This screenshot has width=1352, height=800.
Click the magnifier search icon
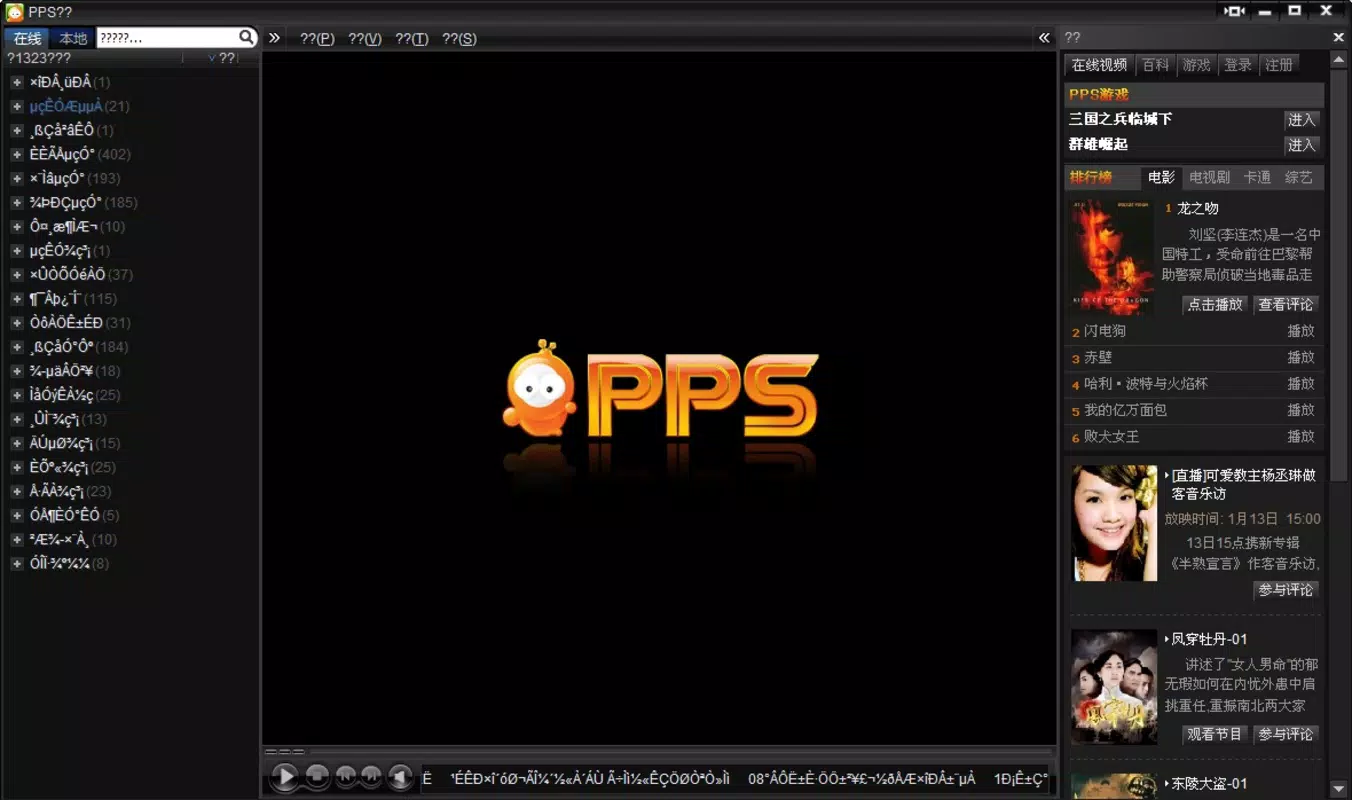(x=247, y=38)
